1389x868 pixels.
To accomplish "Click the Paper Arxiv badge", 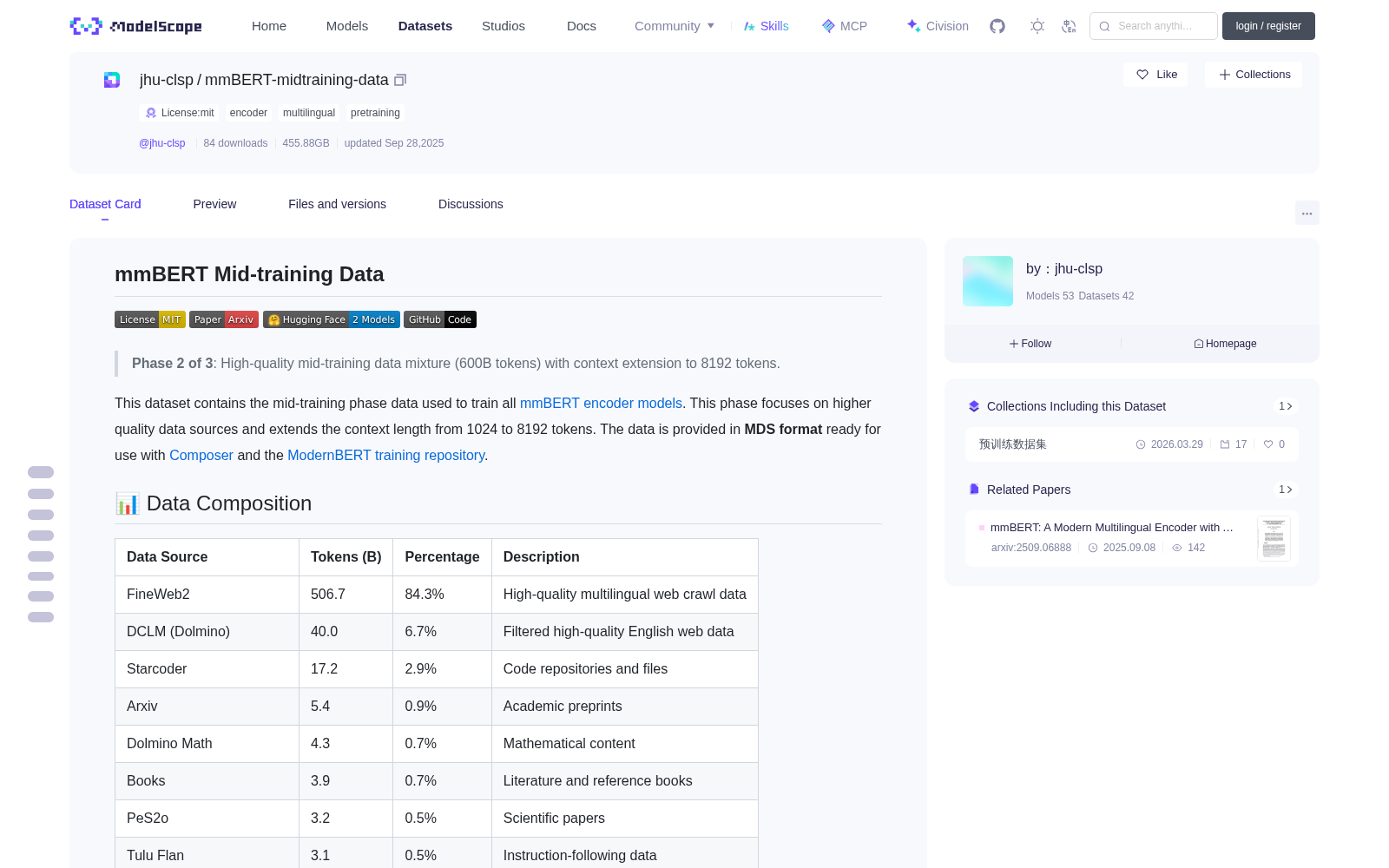I will pyautogui.click(x=224, y=319).
